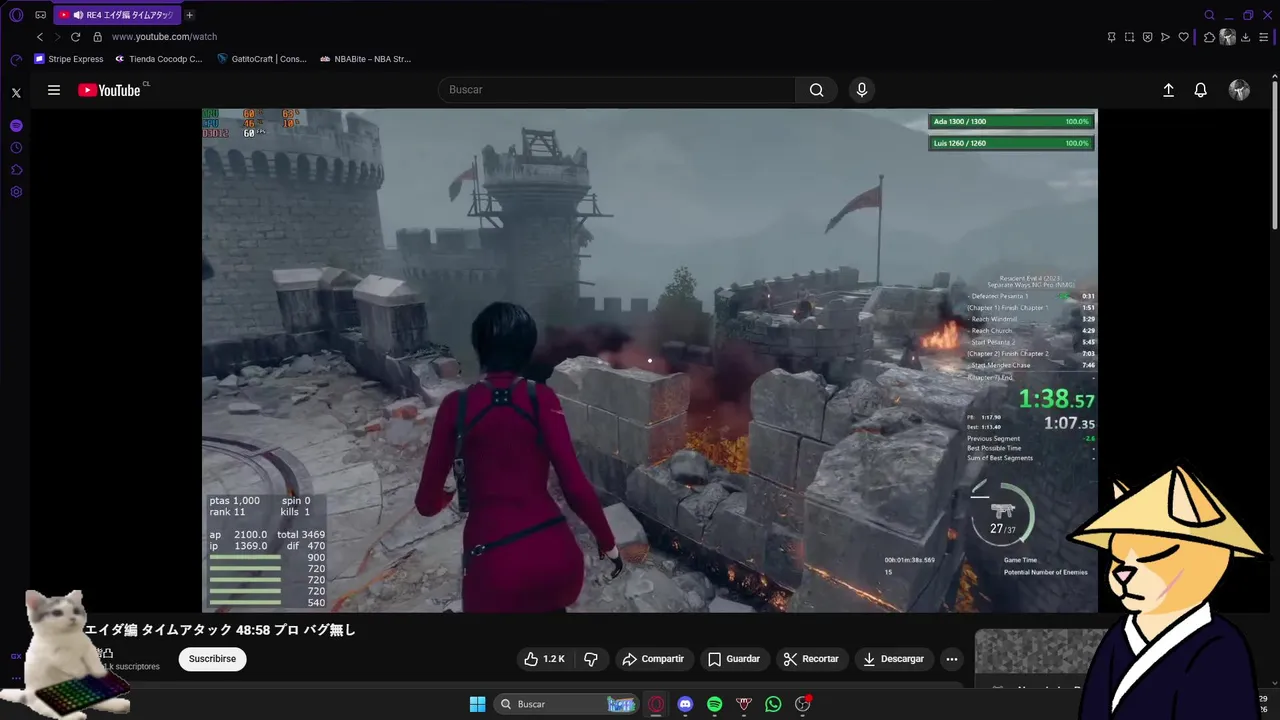Click the video player to pause
Screen dimensions: 1280x720
[x=650, y=360]
